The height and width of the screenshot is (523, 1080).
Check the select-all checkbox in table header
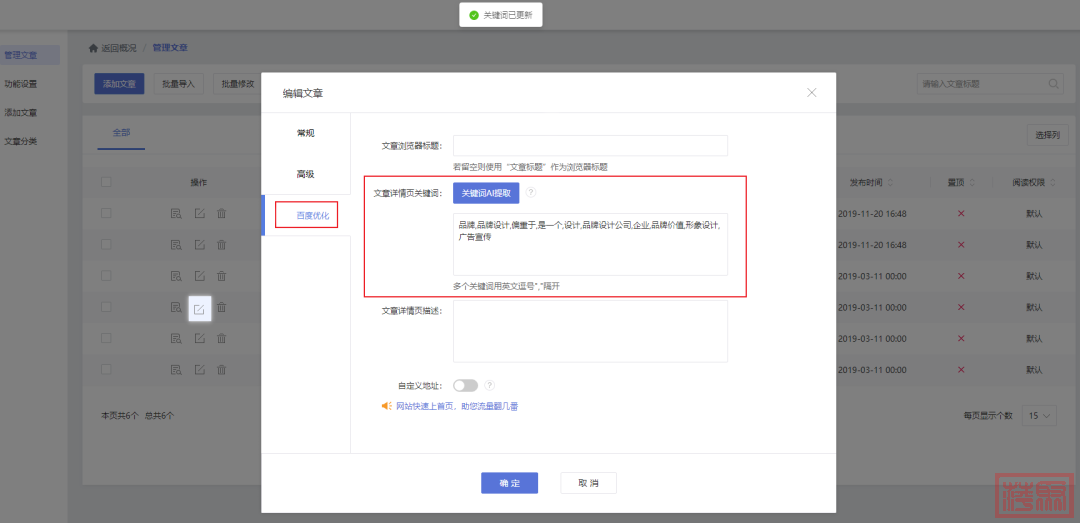click(x=106, y=182)
